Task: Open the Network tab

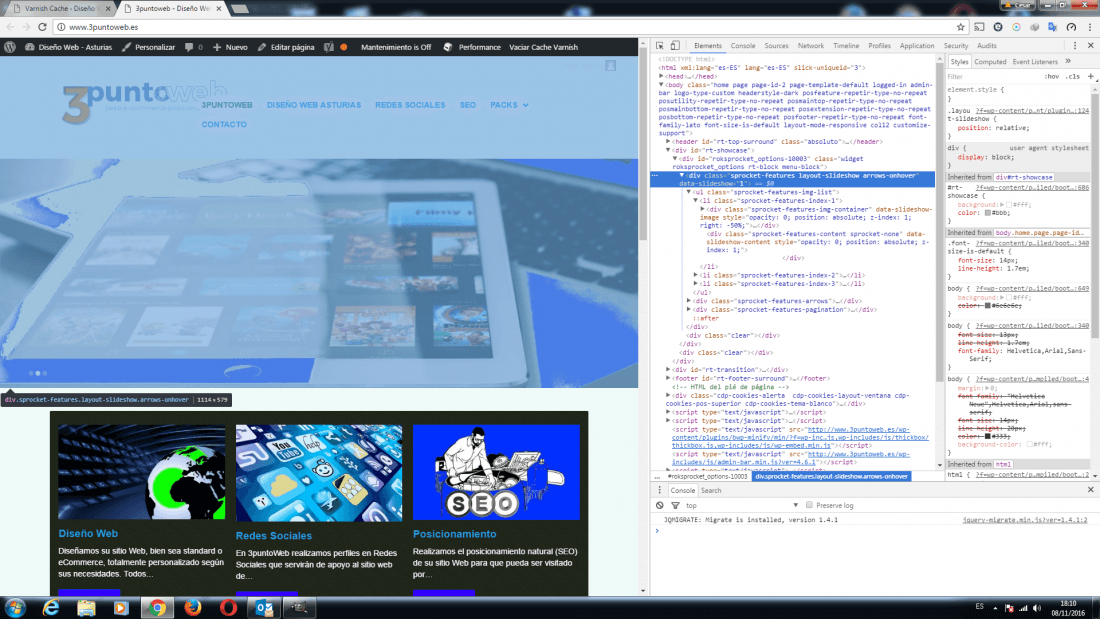Action: coord(810,46)
